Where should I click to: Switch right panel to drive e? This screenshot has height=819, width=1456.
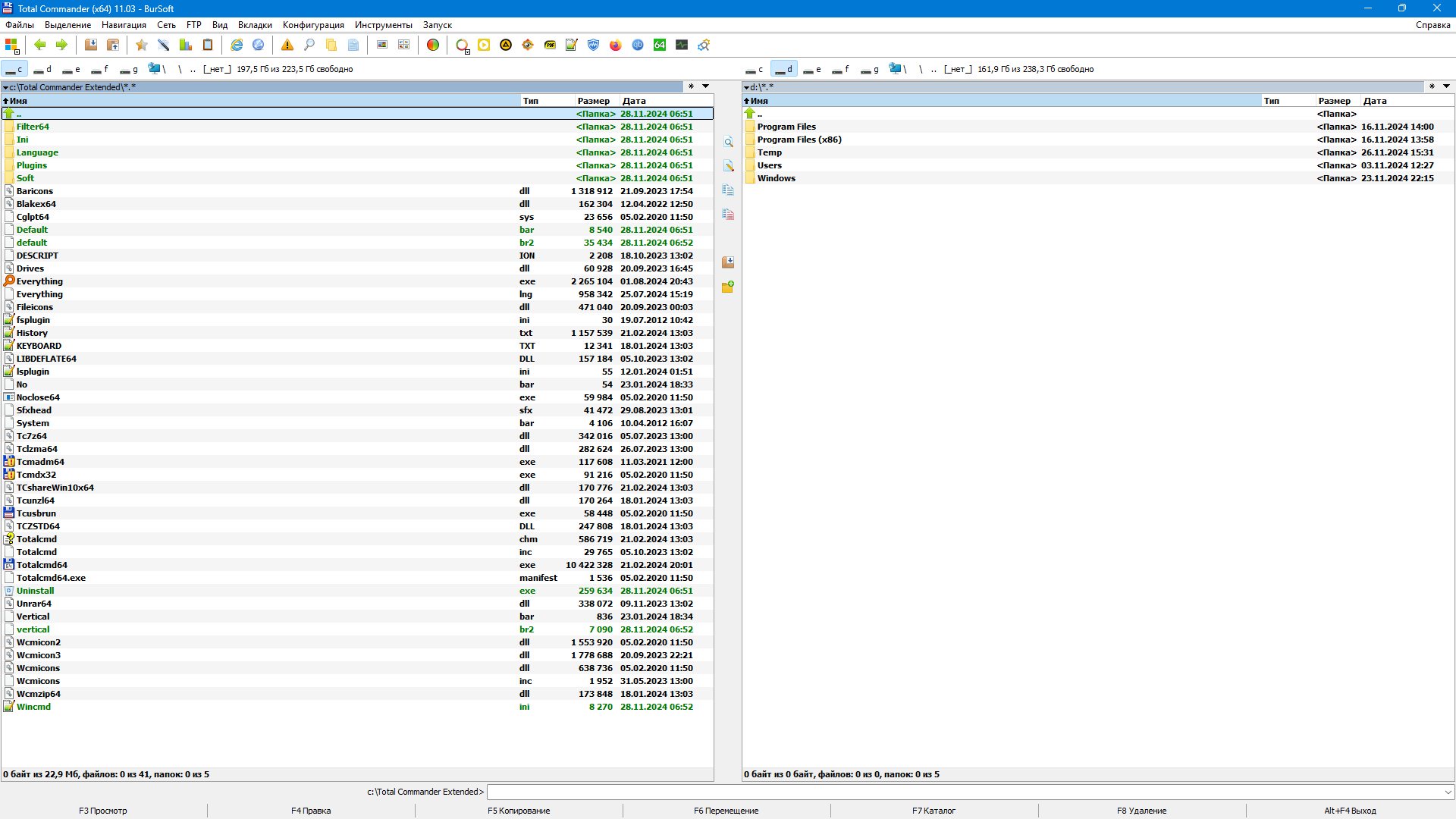[x=812, y=69]
